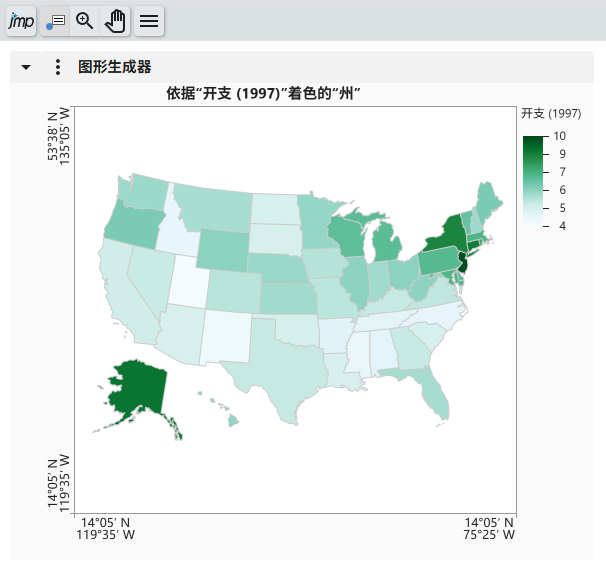
Task: Select the tooltip annotation tool
Action: click(55, 21)
